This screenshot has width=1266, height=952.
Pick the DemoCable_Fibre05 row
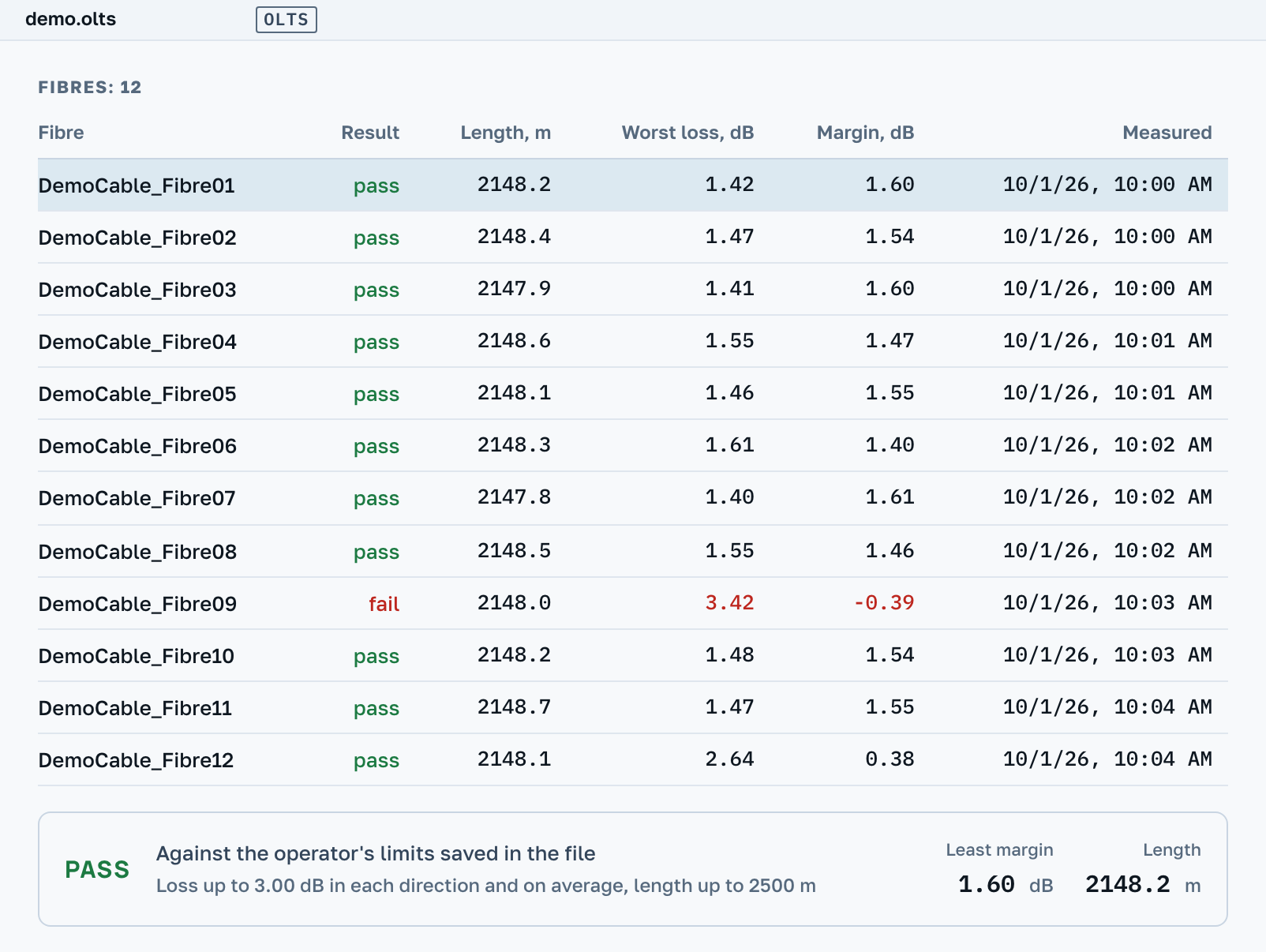[x=632, y=393]
